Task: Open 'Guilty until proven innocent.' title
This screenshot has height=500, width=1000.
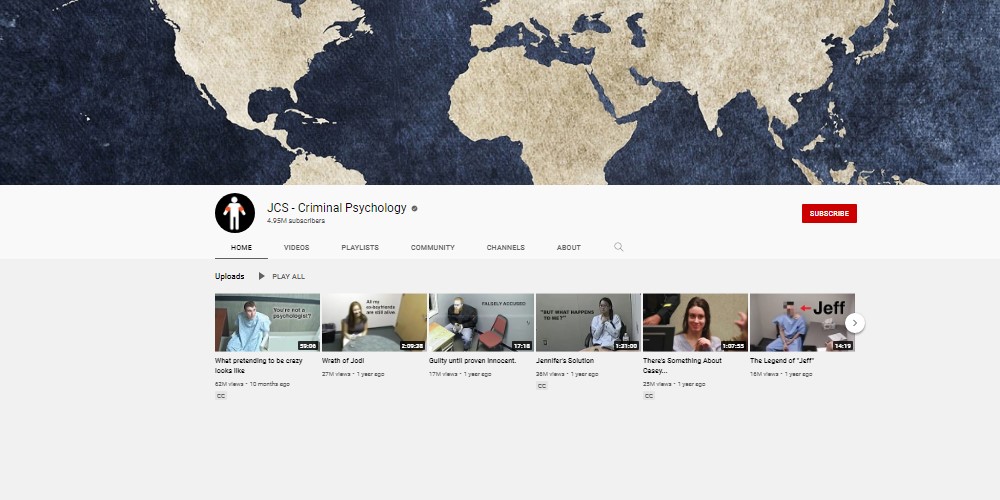Action: (x=473, y=360)
